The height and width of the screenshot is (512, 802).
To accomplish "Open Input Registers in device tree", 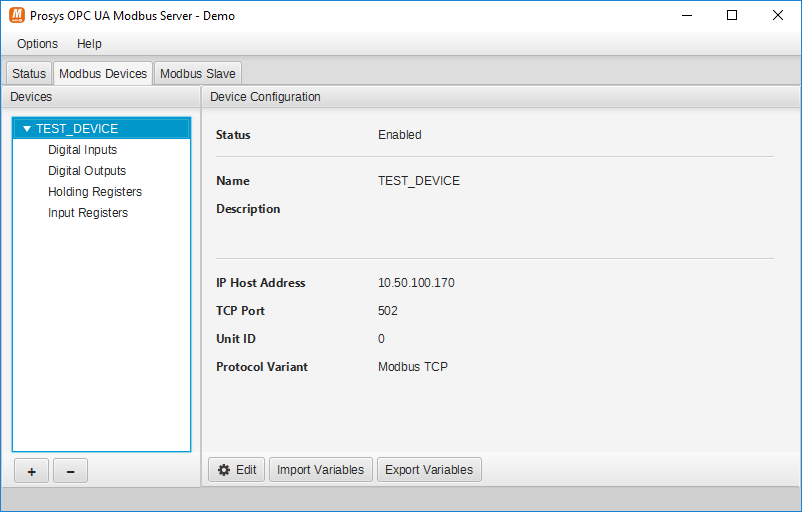I will (88, 213).
